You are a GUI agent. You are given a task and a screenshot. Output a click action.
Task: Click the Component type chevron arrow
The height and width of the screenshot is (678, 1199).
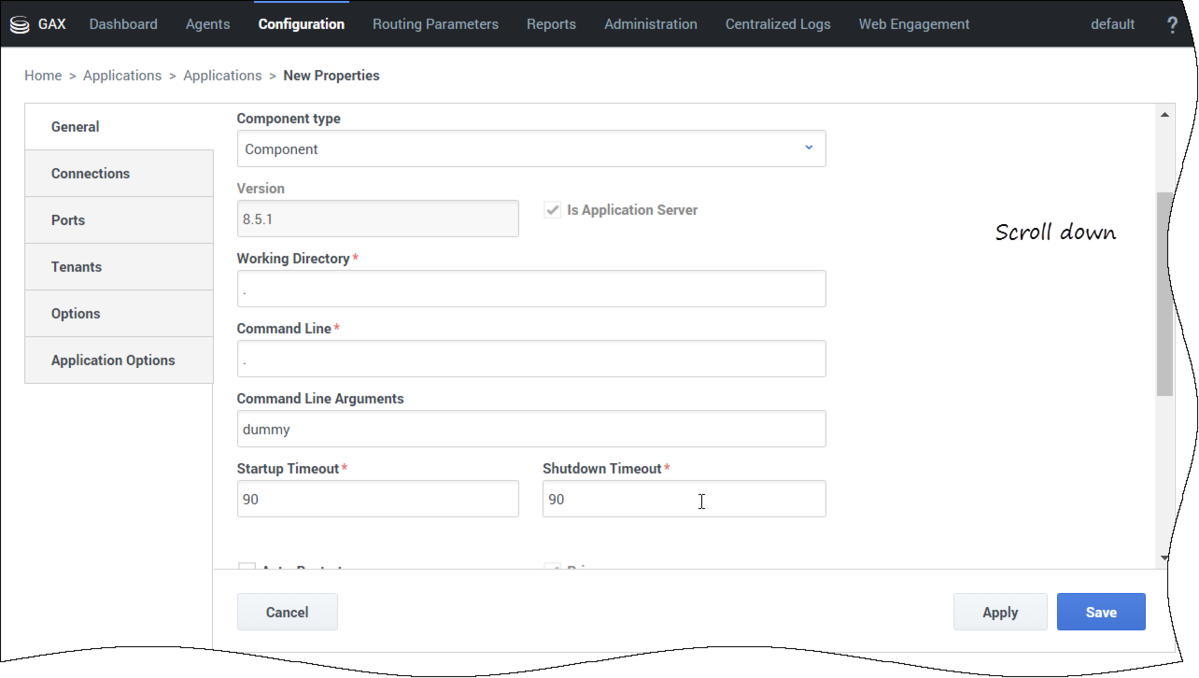point(808,148)
